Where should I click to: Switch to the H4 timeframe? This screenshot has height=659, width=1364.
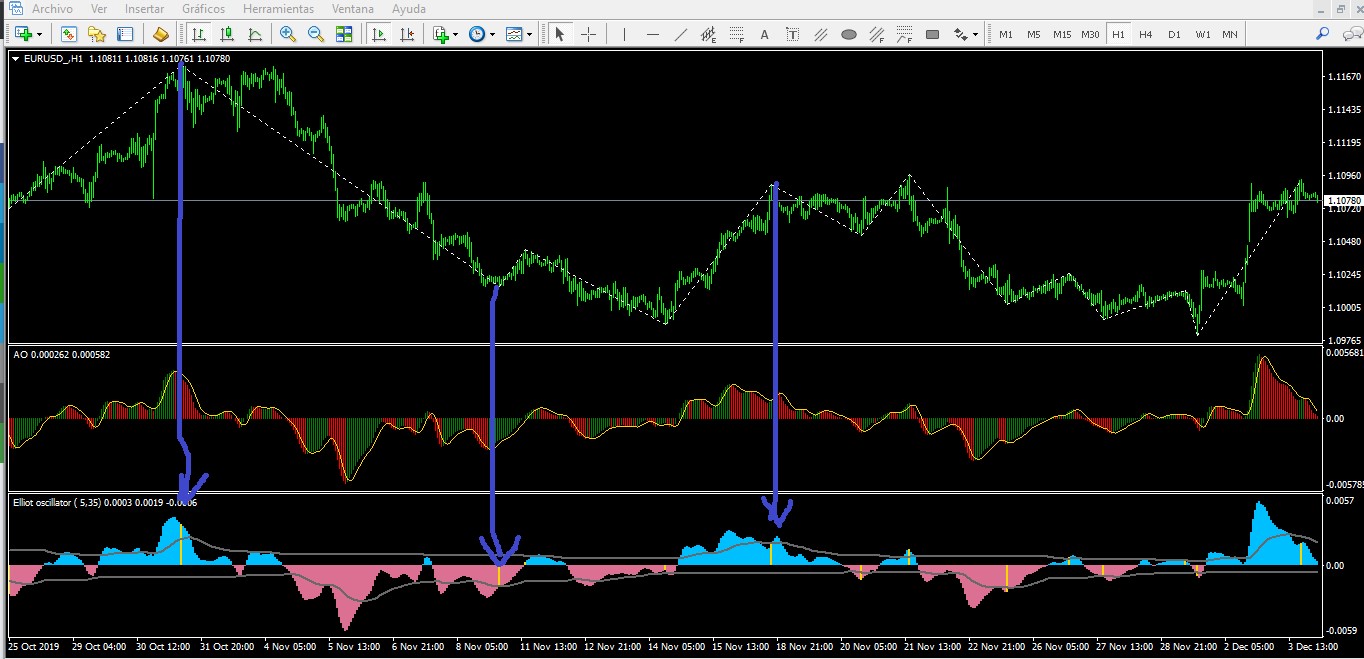[x=1146, y=34]
